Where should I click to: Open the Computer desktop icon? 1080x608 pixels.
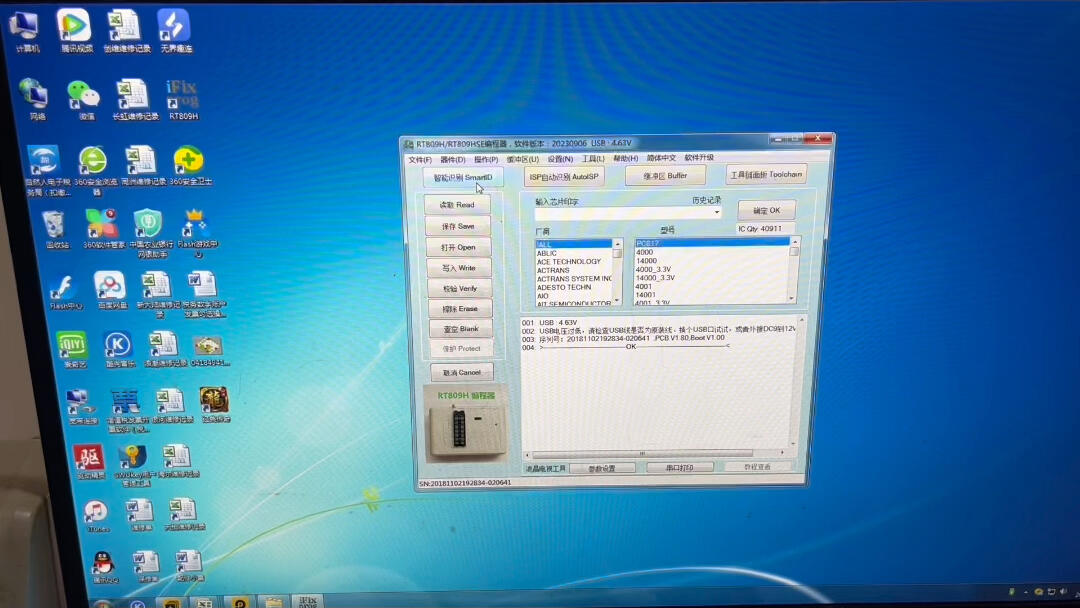click(x=25, y=30)
